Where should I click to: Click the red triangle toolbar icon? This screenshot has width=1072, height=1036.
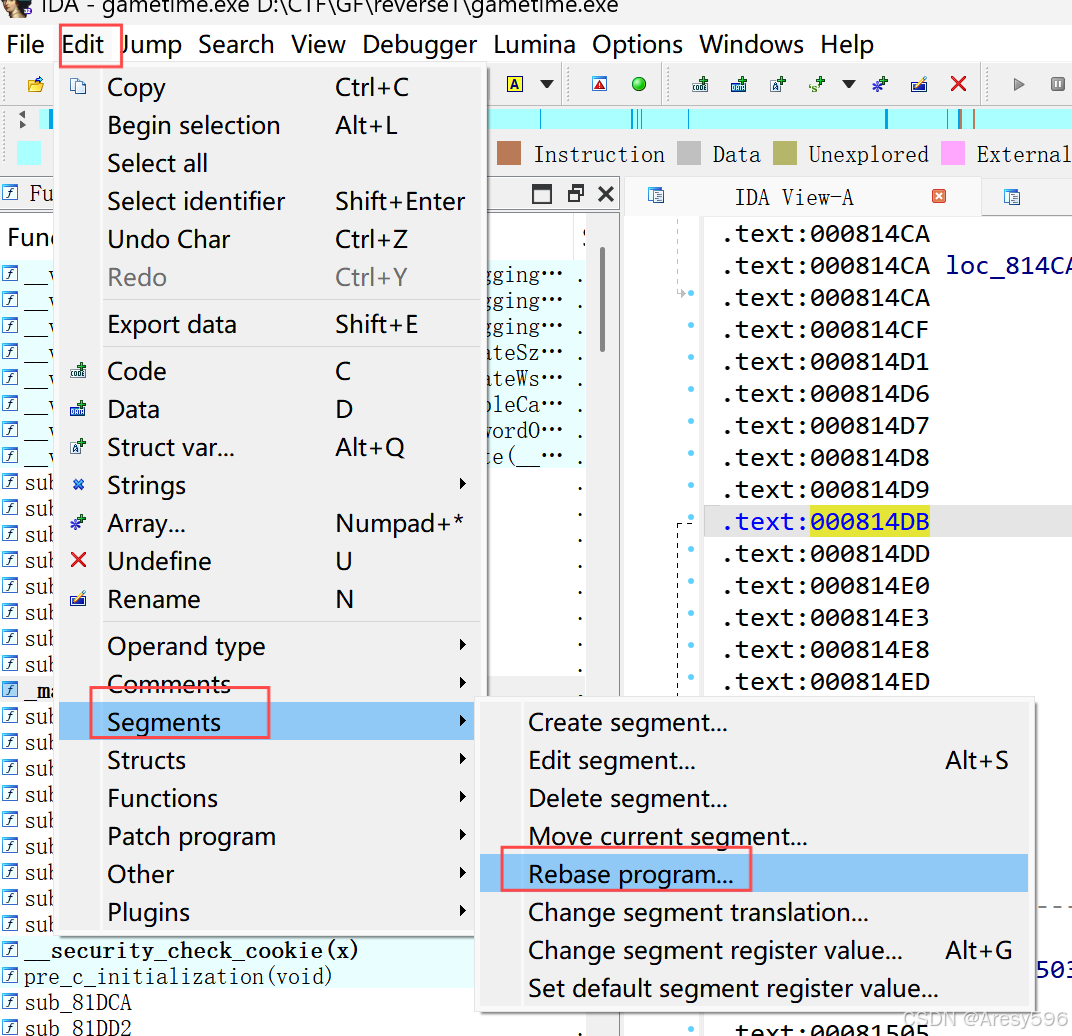600,84
